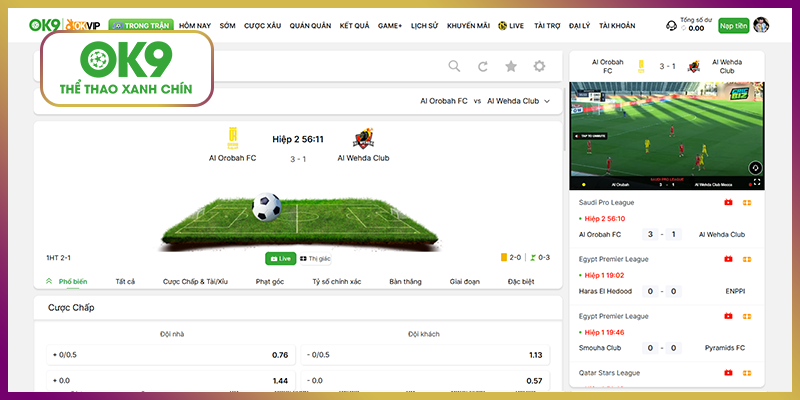Collapse the Phổ biến chevron arrows

pyautogui.click(x=50, y=282)
